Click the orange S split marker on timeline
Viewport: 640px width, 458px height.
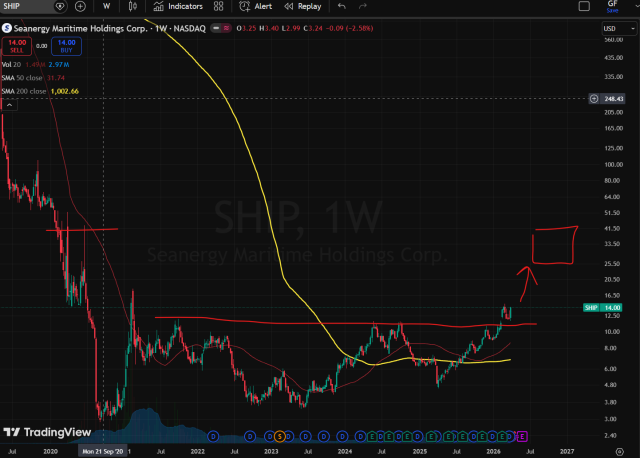click(x=281, y=437)
